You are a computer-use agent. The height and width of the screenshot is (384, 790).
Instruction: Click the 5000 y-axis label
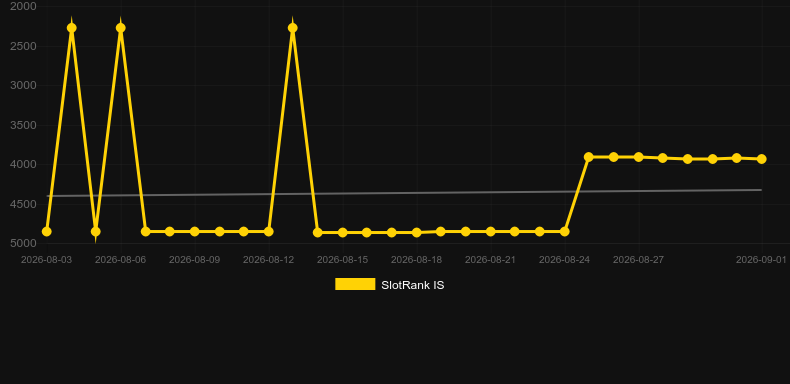[x=23, y=243]
